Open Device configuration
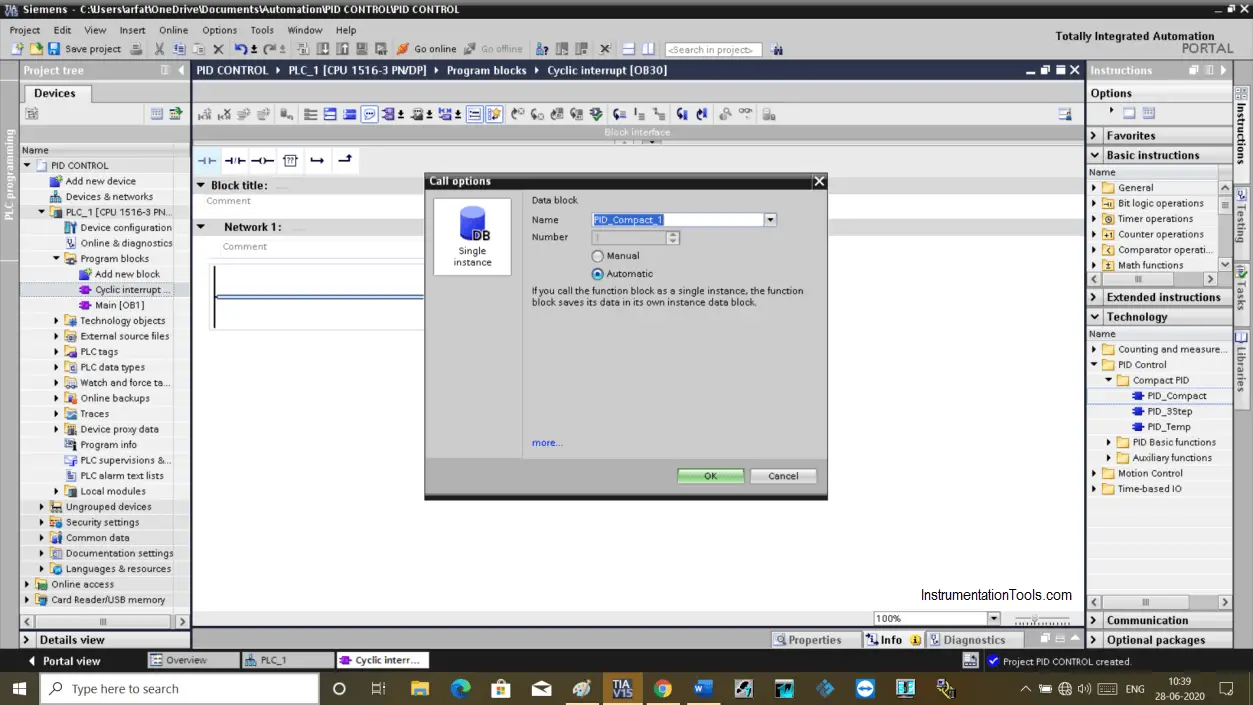1253x705 pixels. [x=126, y=227]
